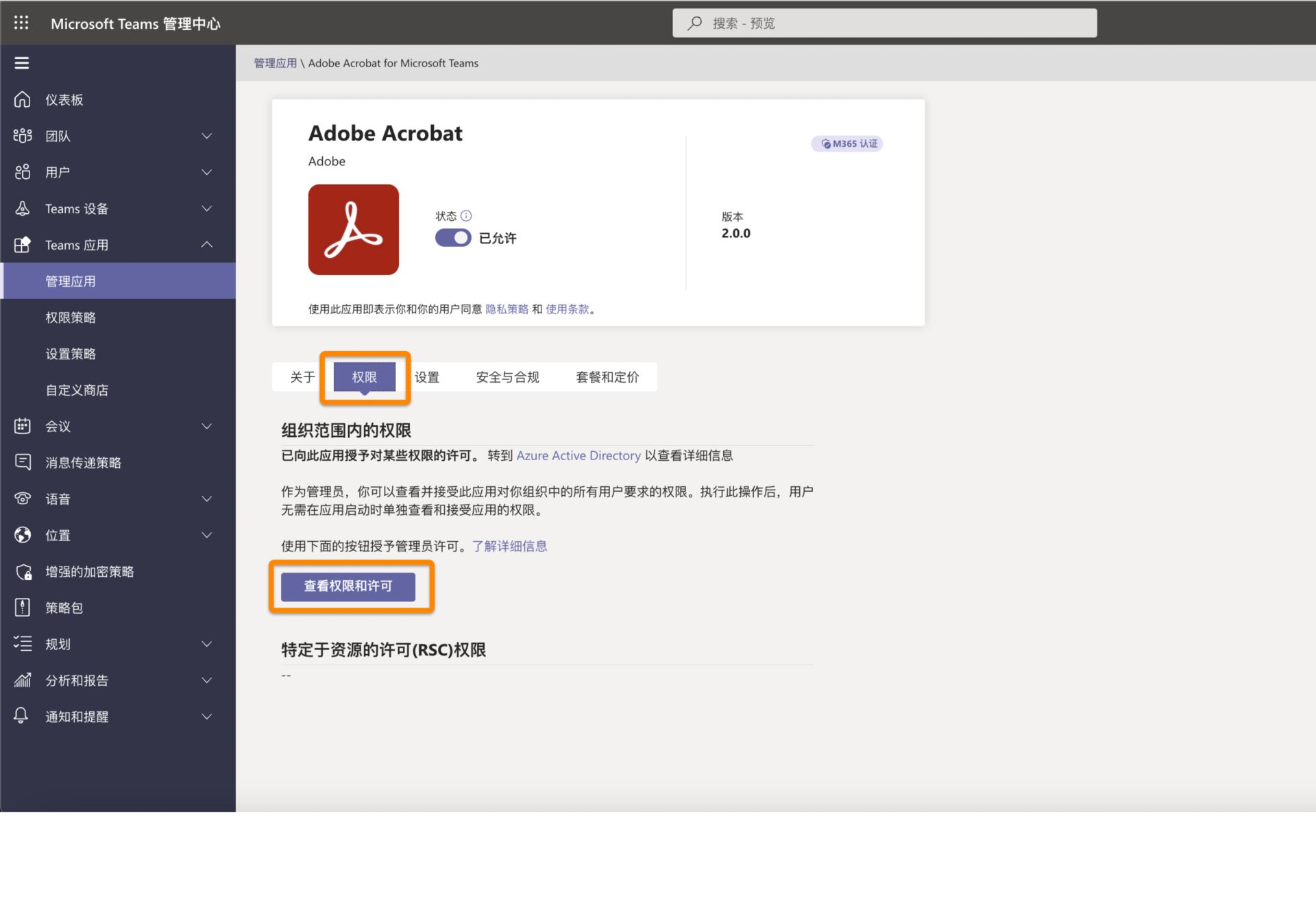This screenshot has width=1316, height=921.
Task: Click the 语音 phone icon
Action: coord(23,499)
